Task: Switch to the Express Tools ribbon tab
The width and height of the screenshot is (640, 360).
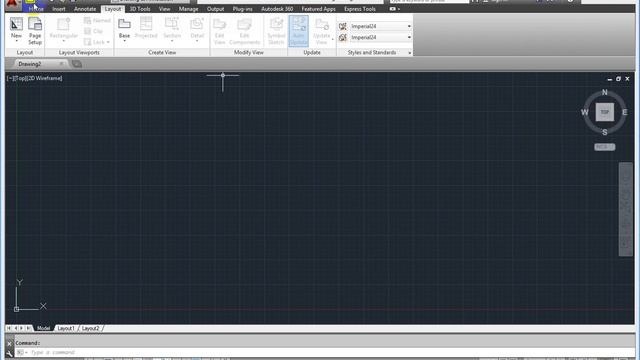Action: (360, 9)
